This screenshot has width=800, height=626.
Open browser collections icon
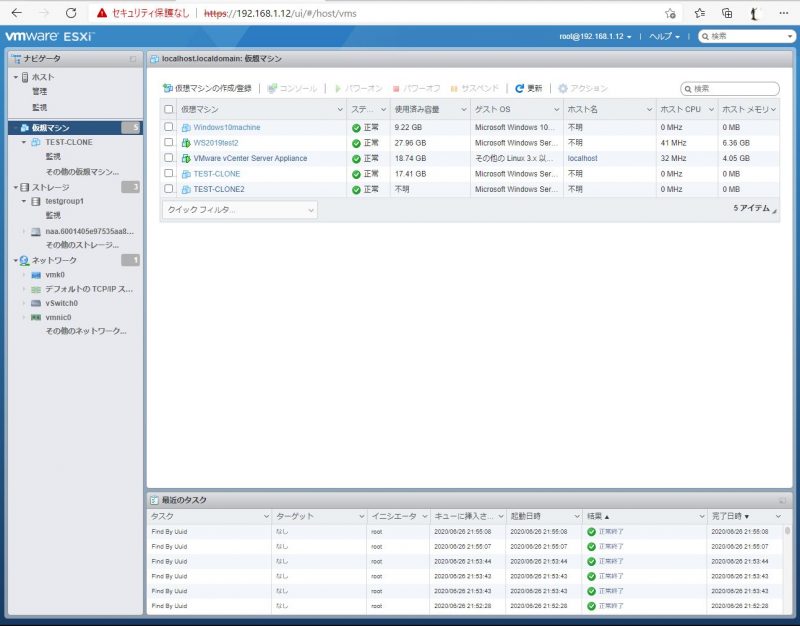tap(728, 14)
